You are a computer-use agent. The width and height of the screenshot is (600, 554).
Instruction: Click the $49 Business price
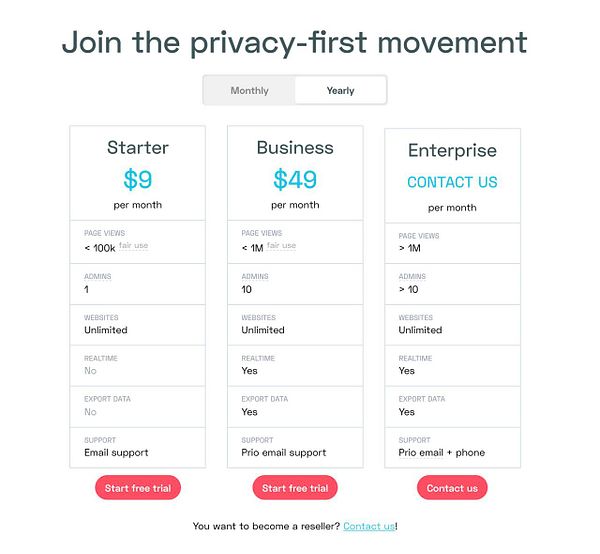click(x=295, y=180)
